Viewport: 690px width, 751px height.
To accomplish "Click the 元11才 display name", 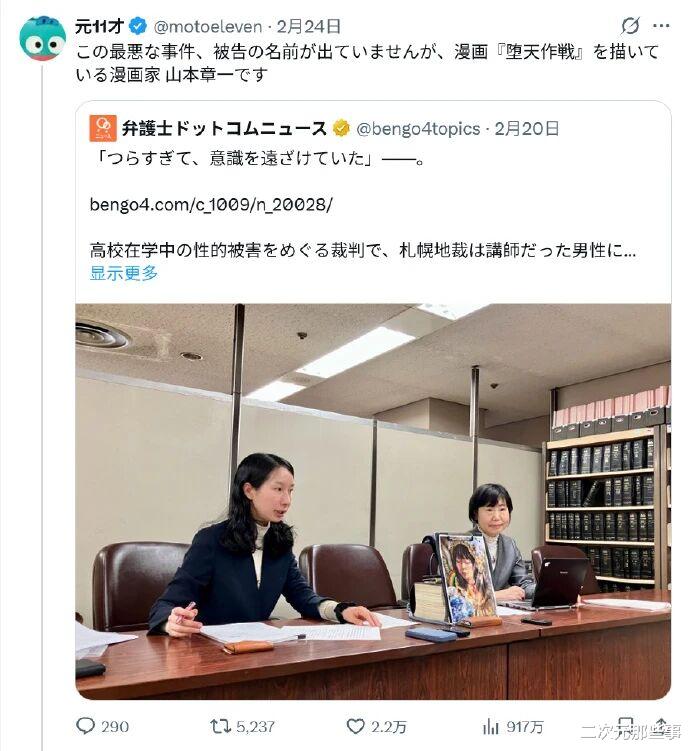I will 99,26.
